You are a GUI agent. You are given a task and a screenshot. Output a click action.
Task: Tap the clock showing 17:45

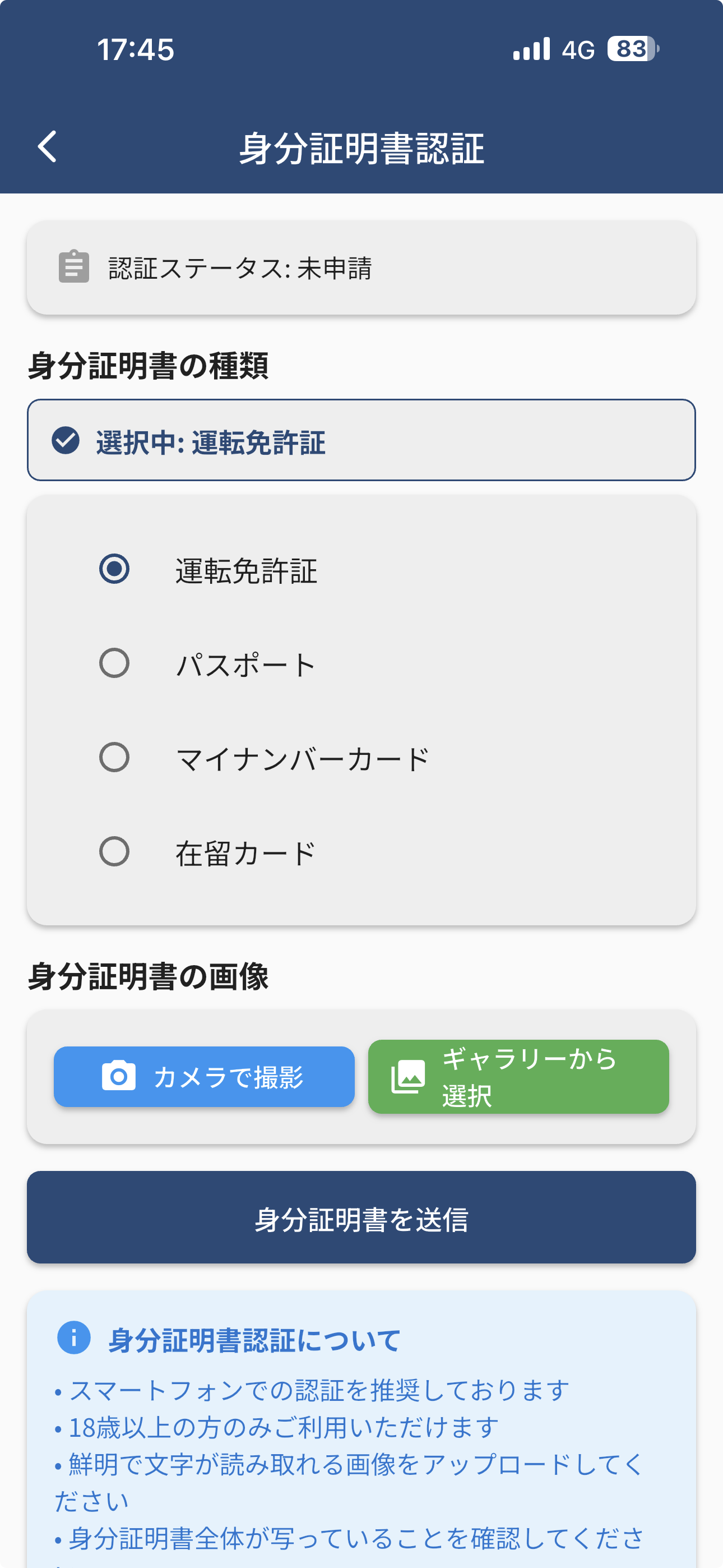(x=135, y=49)
